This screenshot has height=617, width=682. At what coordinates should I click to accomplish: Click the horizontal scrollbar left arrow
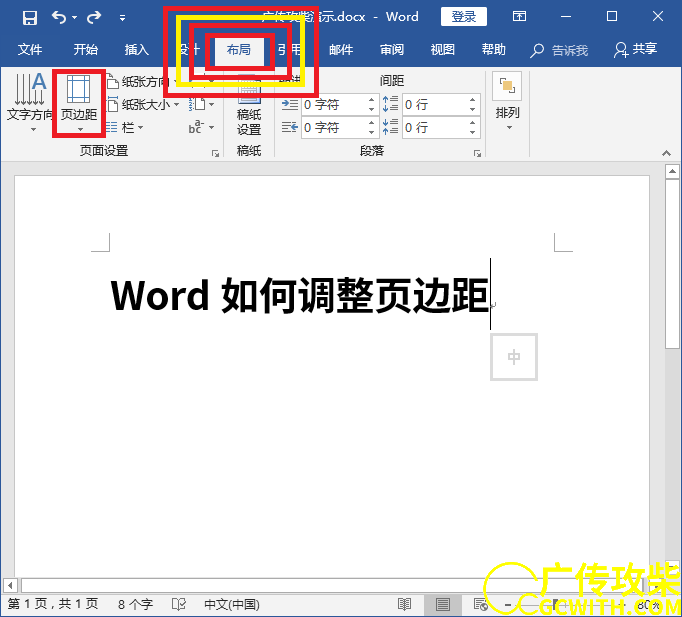[x=10, y=585]
